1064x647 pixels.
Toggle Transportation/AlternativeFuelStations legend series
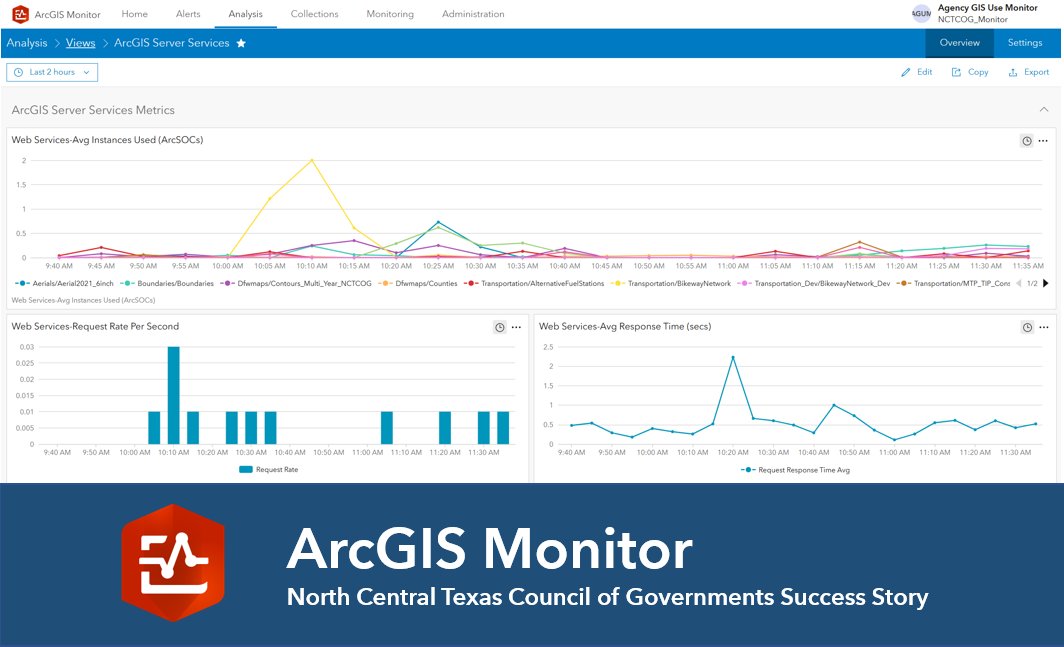coord(534,283)
